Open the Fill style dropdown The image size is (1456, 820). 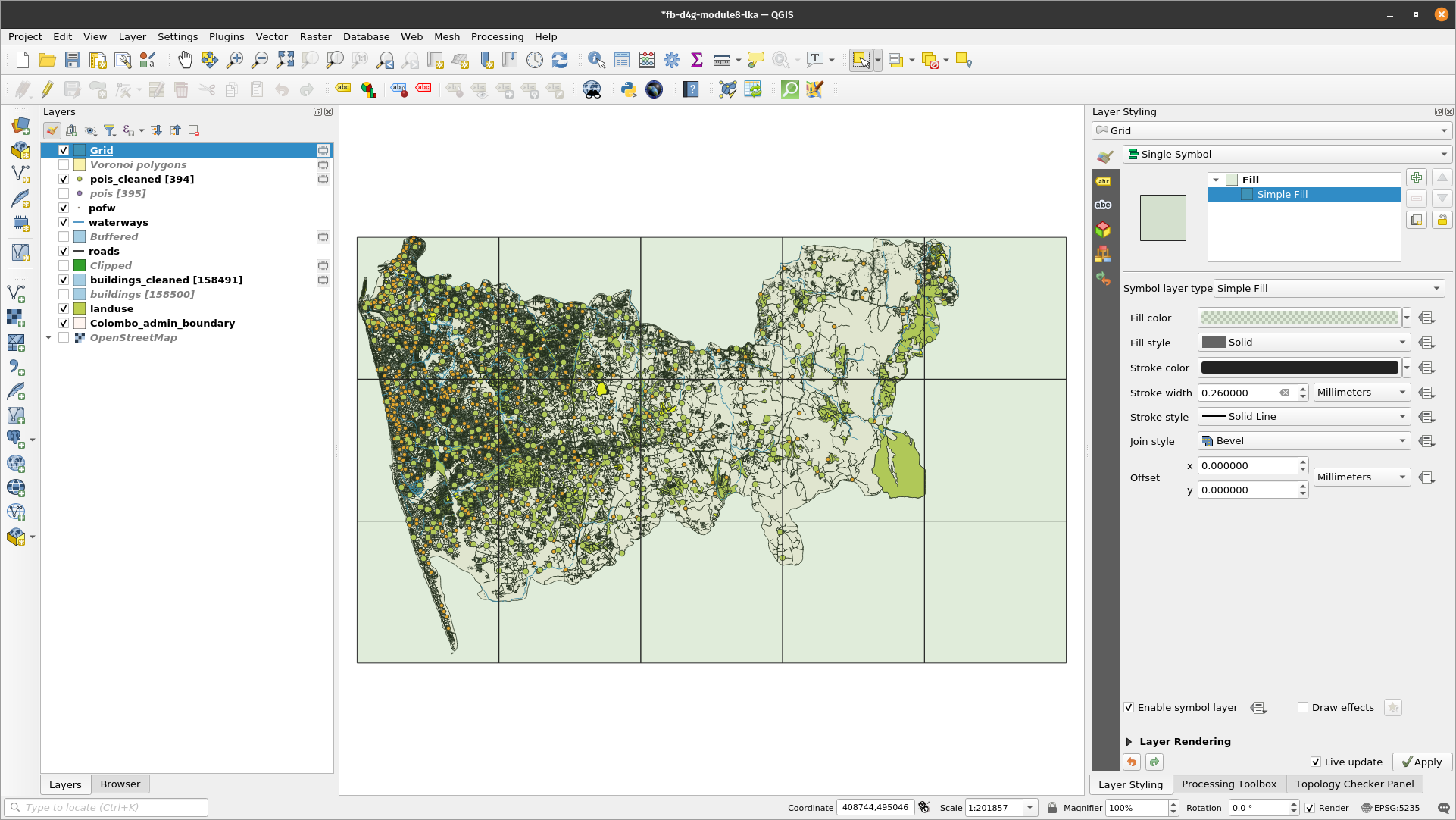tap(1304, 343)
